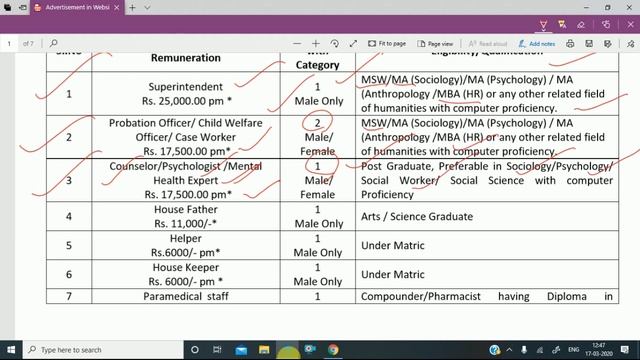Screen dimensions: 640x360
Task: Toggle touch writing in notes bar
Action: 606,25
